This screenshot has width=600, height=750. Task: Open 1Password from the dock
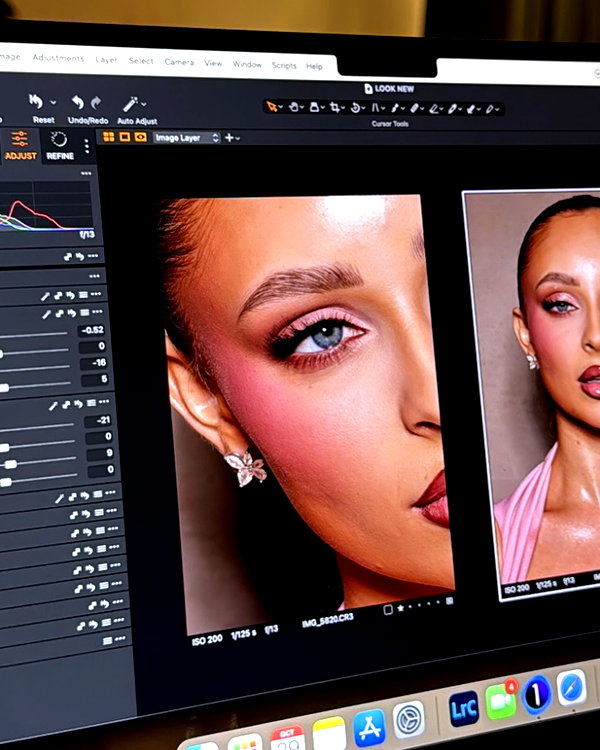click(537, 693)
